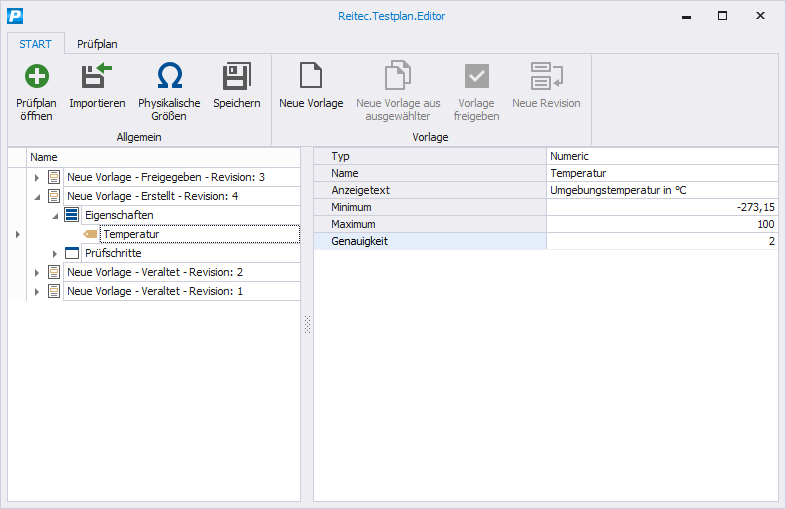Click the Importieren toolbar icon
The width and height of the screenshot is (786, 509).
point(97,77)
